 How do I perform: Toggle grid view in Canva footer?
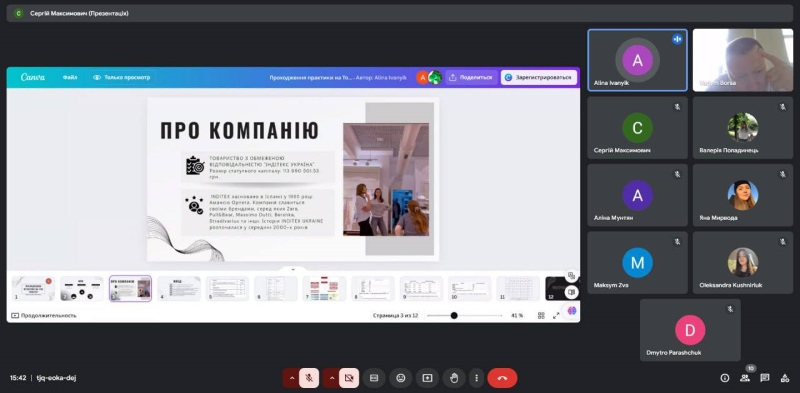(541, 315)
